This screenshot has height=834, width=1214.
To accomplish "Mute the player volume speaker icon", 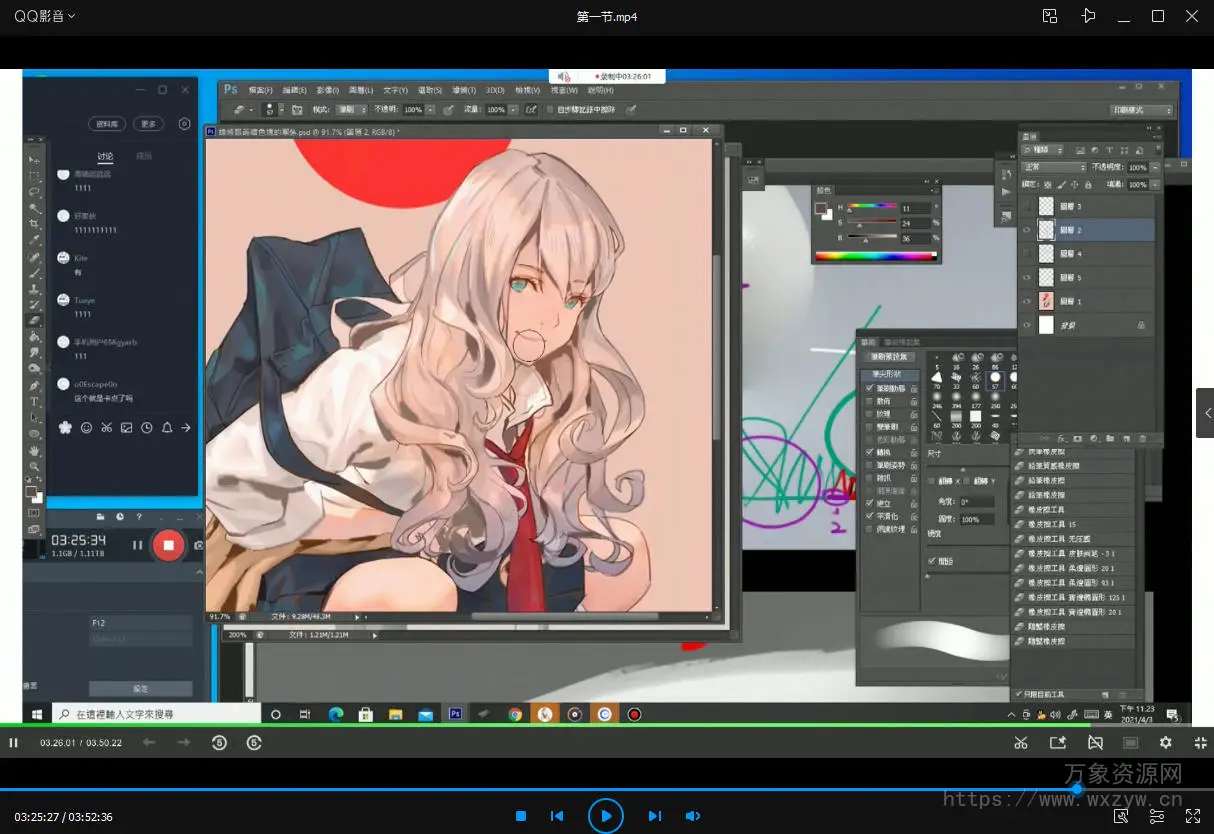I will pyautogui.click(x=693, y=816).
